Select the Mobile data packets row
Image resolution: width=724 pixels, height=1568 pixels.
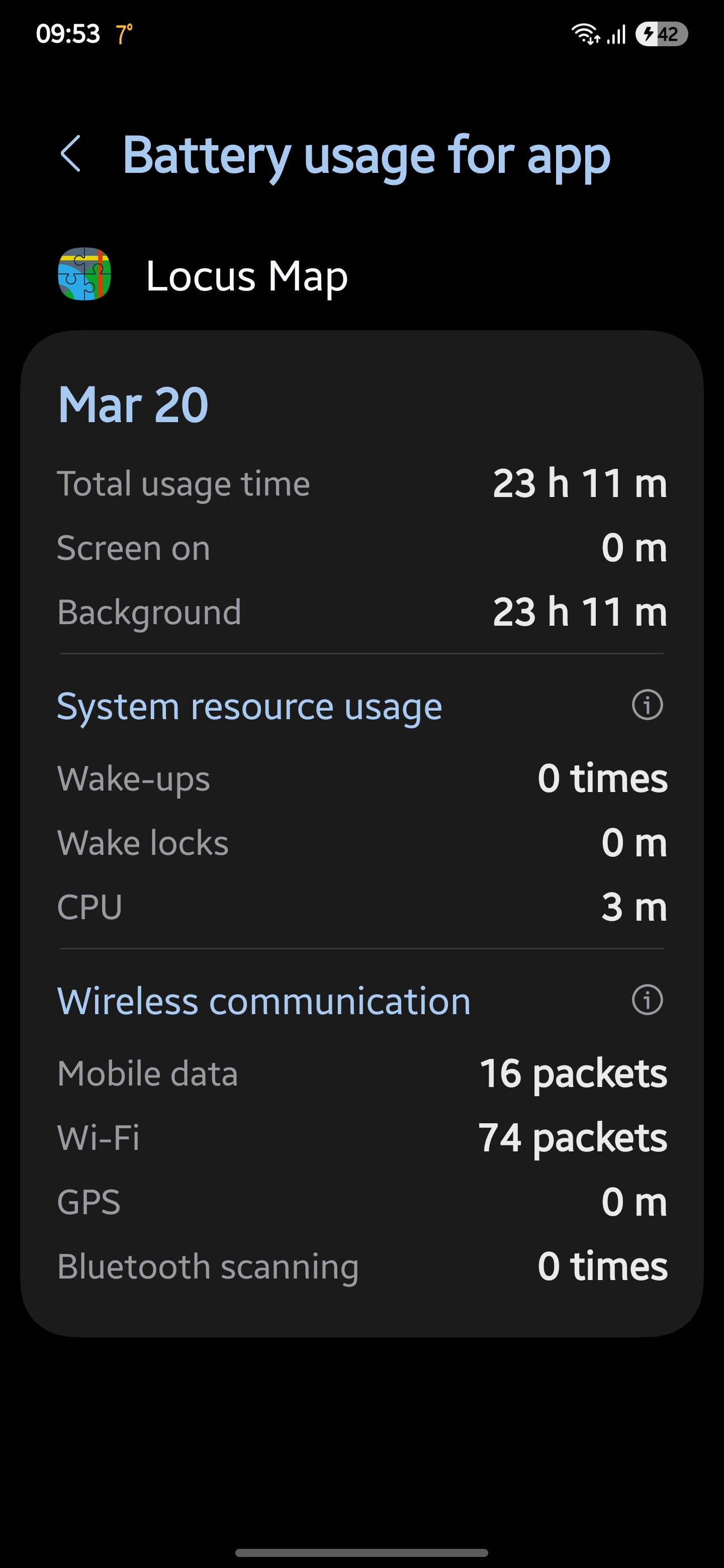pyautogui.click(x=361, y=1073)
